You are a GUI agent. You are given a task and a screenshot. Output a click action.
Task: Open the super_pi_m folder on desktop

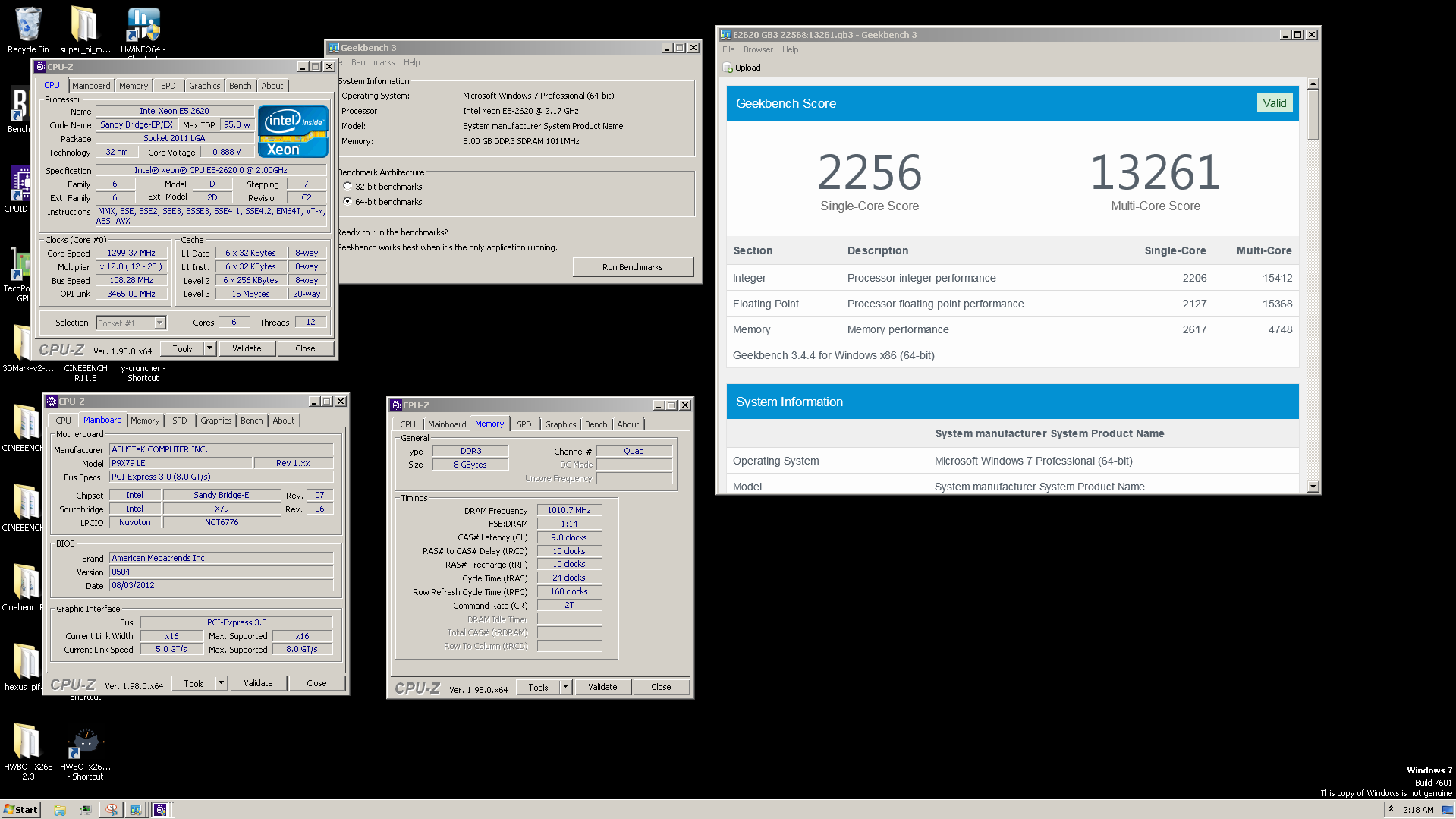tap(85, 30)
